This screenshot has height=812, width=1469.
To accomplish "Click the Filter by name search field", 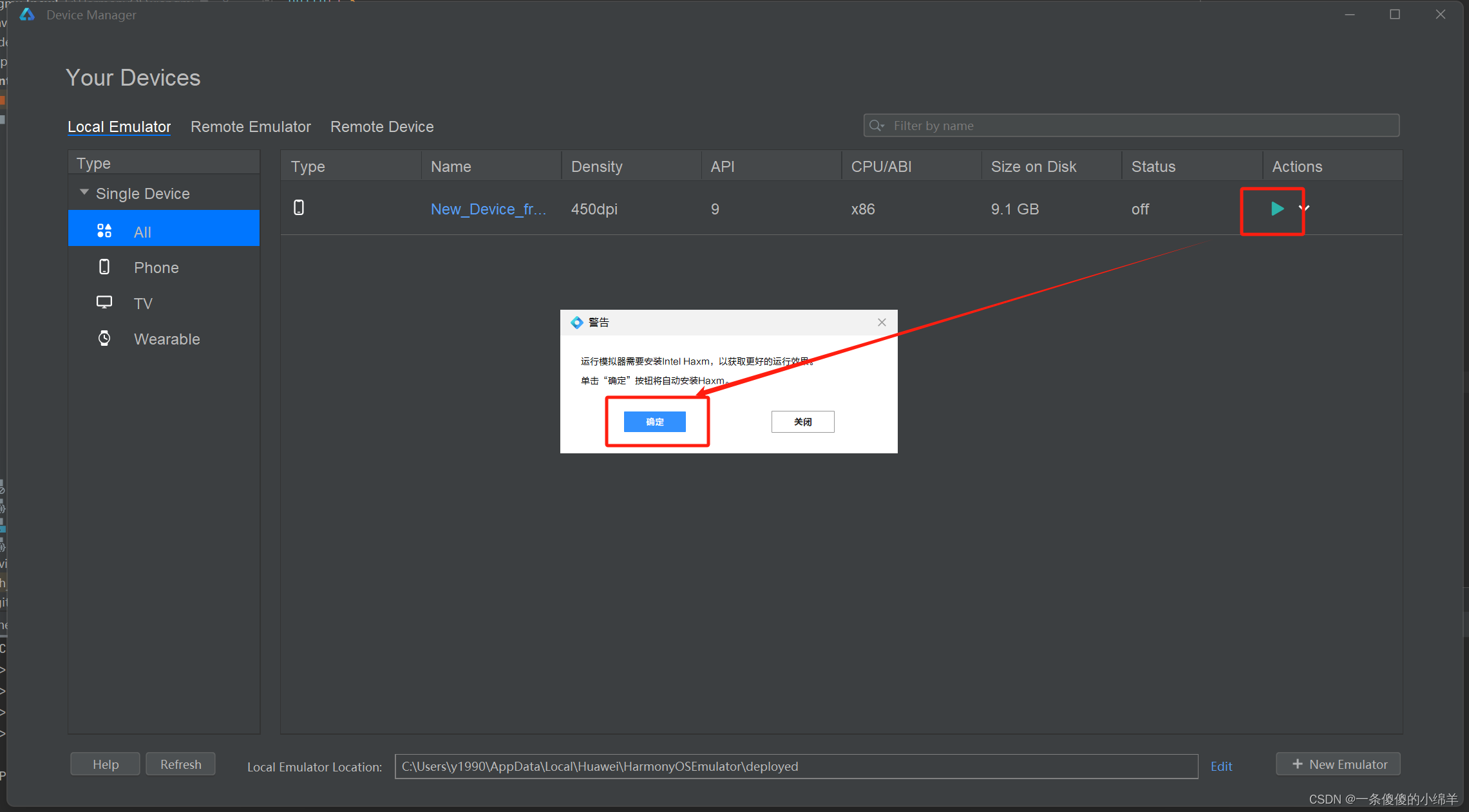I will point(1131,126).
